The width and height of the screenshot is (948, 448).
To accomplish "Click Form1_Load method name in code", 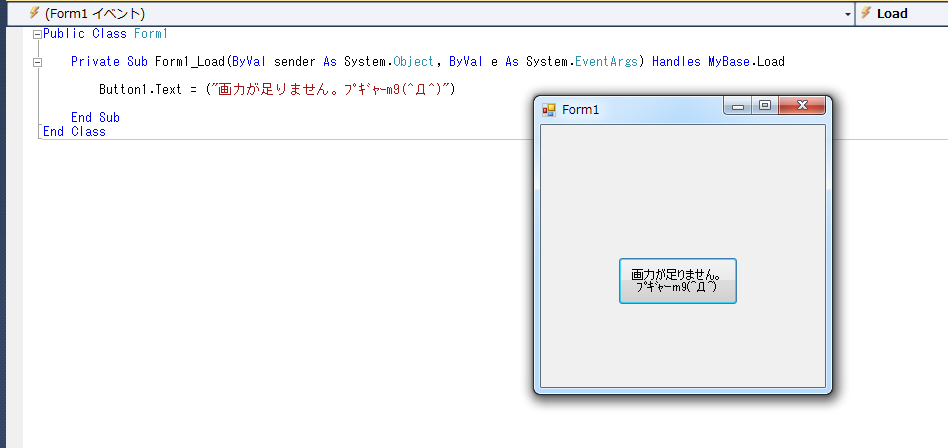I will (x=190, y=62).
